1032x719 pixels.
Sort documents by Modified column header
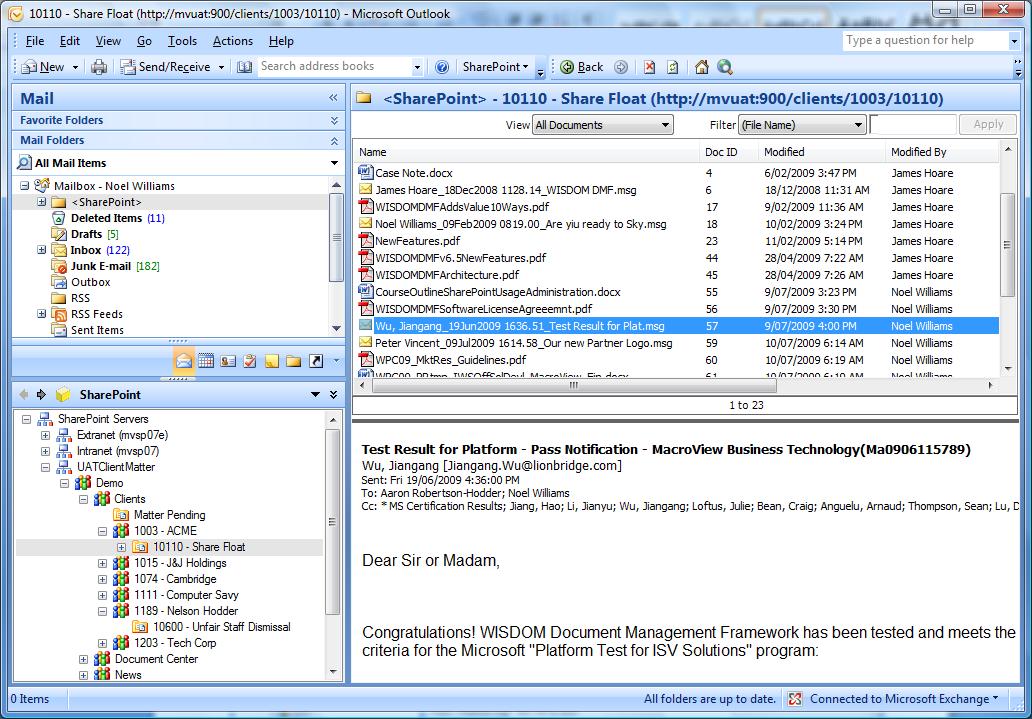821,152
